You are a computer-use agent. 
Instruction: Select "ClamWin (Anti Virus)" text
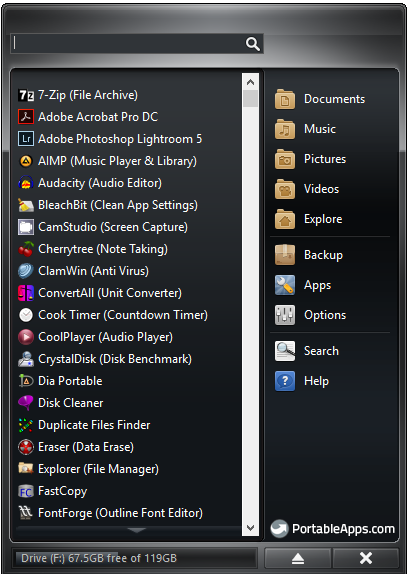[93, 271]
